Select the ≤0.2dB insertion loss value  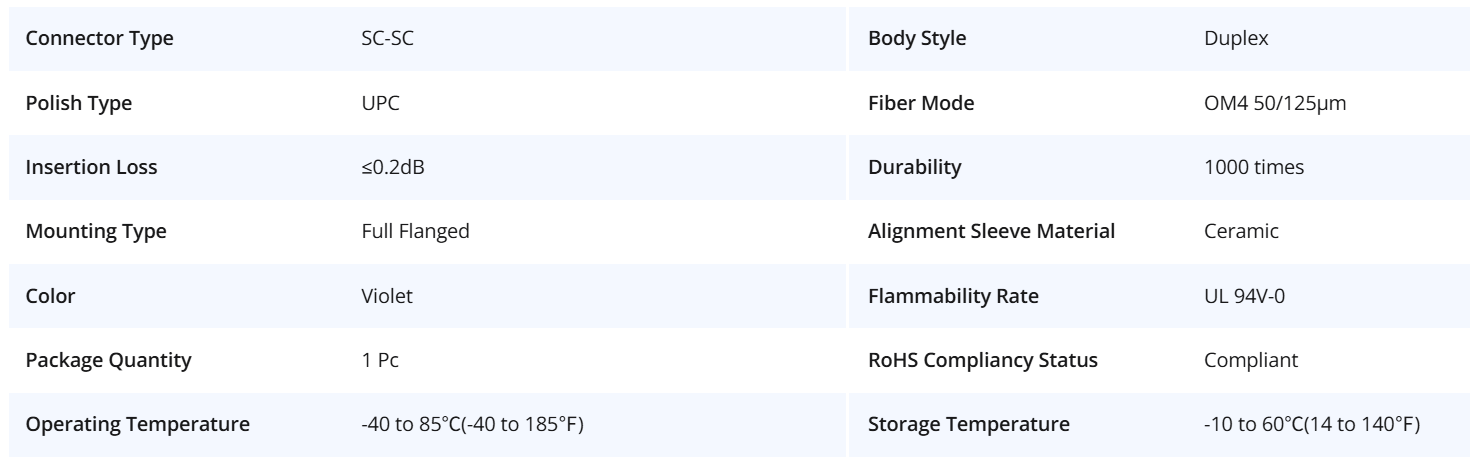click(x=391, y=167)
